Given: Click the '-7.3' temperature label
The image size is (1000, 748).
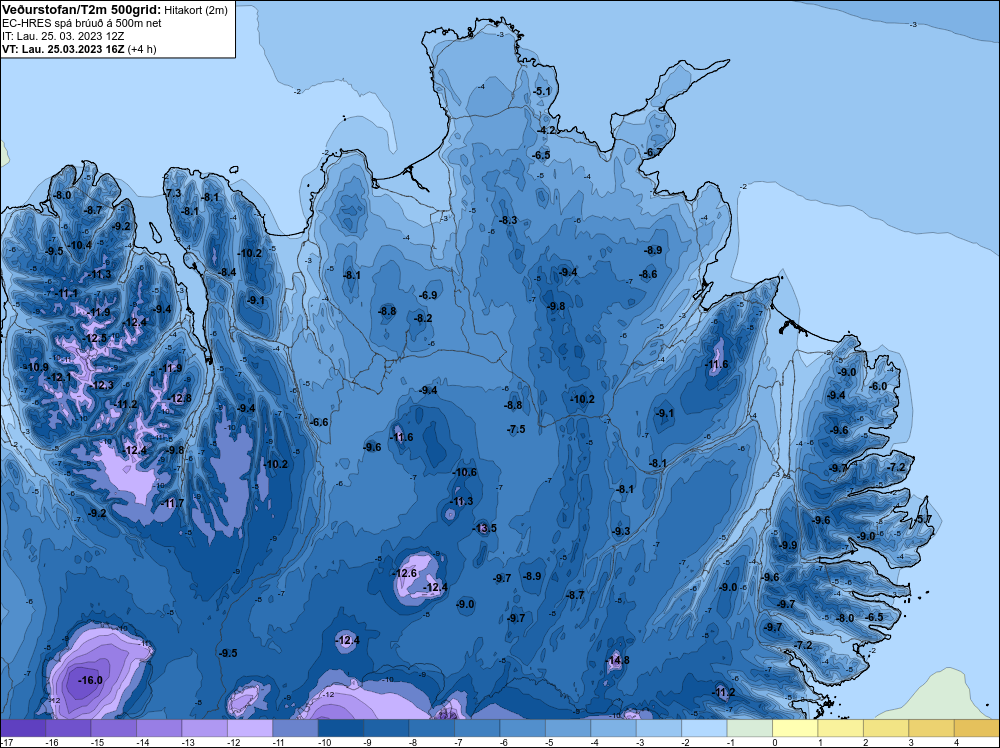Looking at the screenshot, I should [x=173, y=193].
